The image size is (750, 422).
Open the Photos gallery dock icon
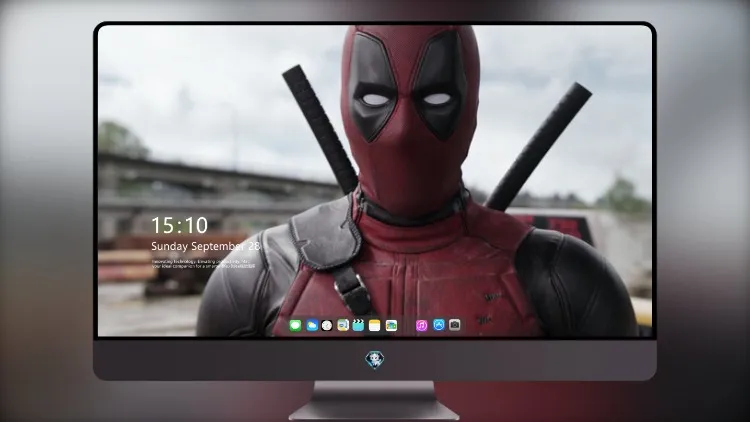391,326
